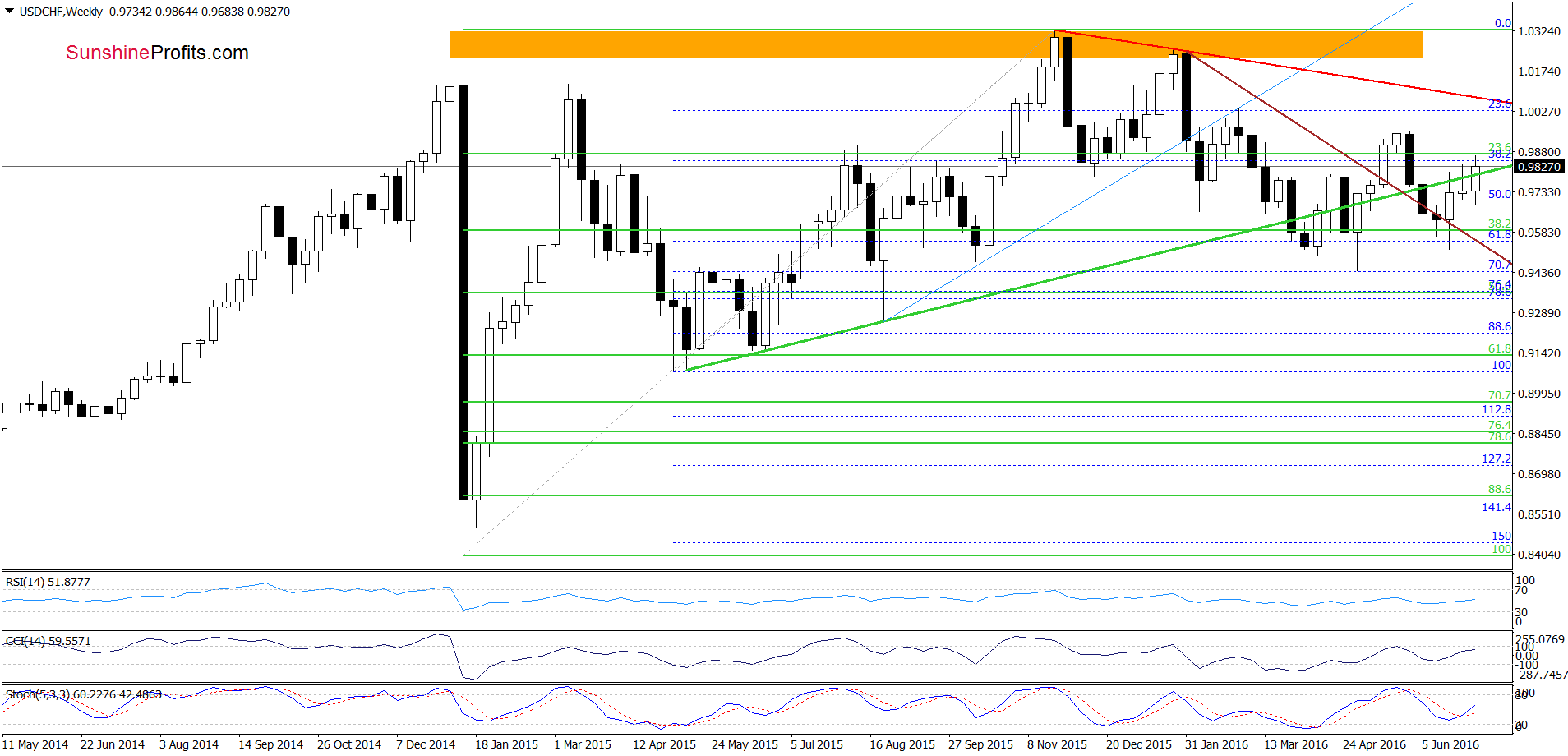Image resolution: width=1568 pixels, height=756 pixels.
Task: Click the 0.97330 price axis label
Action: [x=1539, y=192]
